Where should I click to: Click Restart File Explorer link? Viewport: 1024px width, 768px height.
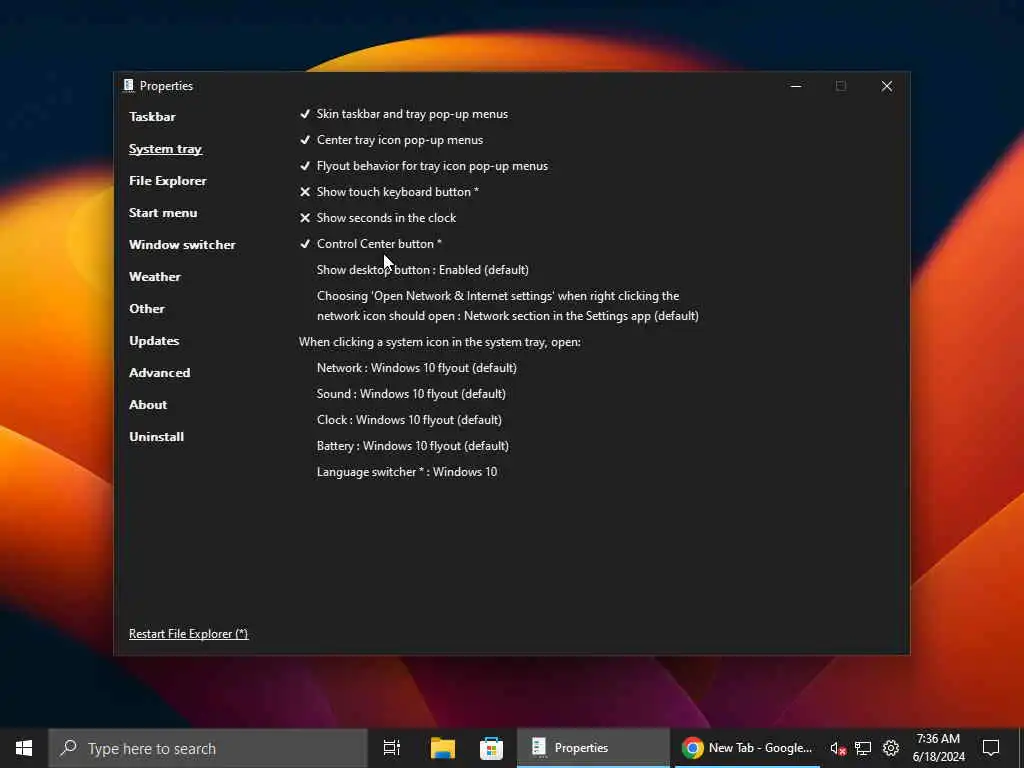(x=188, y=633)
